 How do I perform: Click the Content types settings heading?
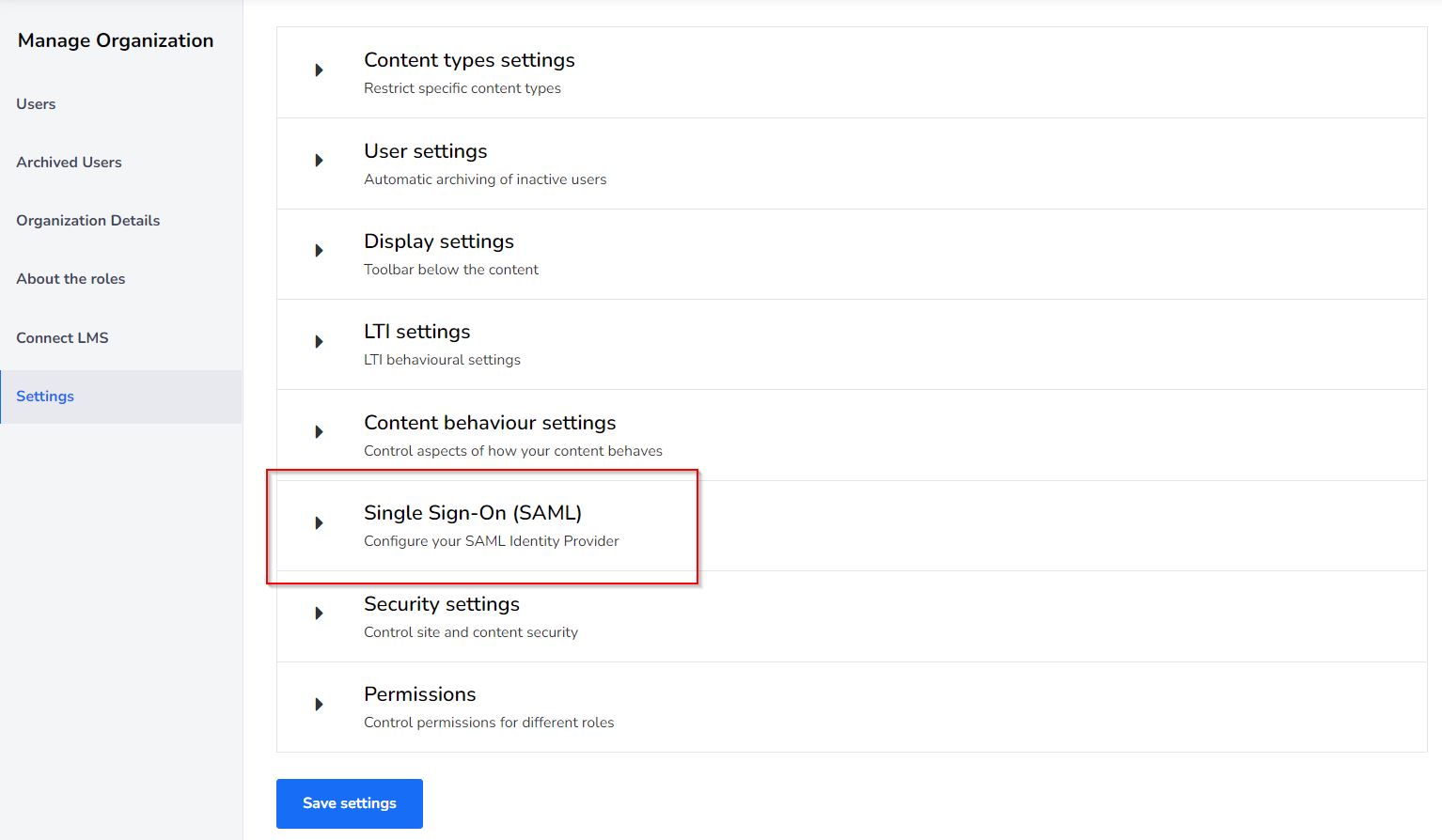coord(469,60)
